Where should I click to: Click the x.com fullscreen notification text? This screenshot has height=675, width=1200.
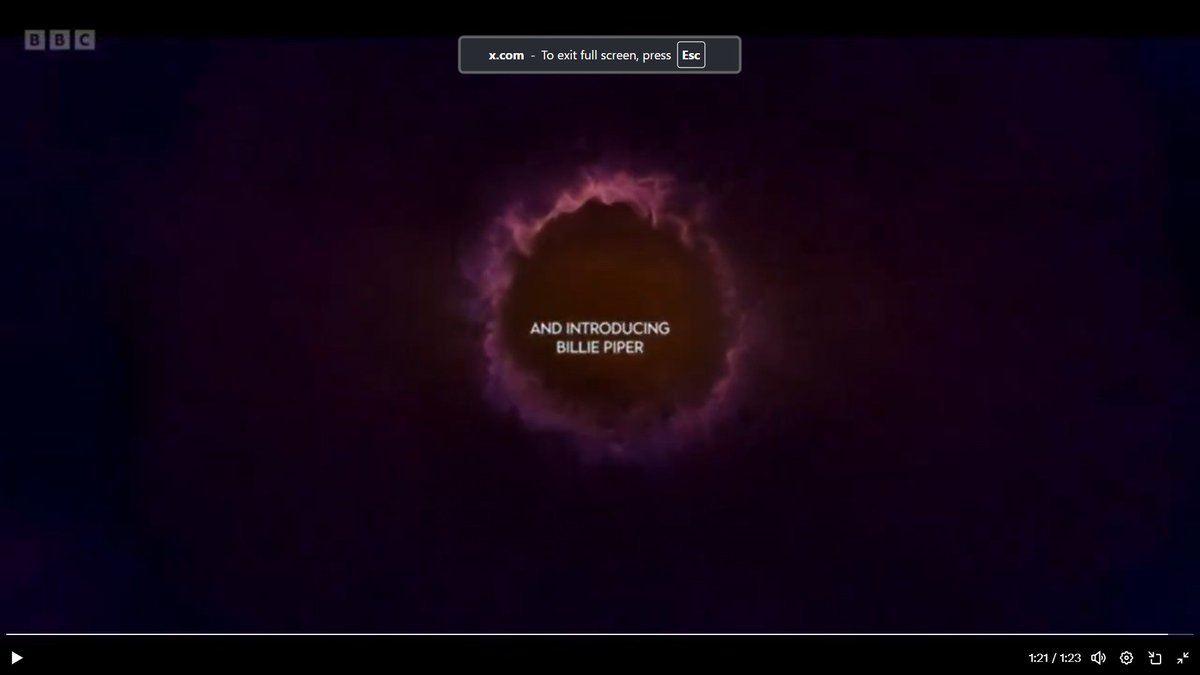[x=506, y=55]
